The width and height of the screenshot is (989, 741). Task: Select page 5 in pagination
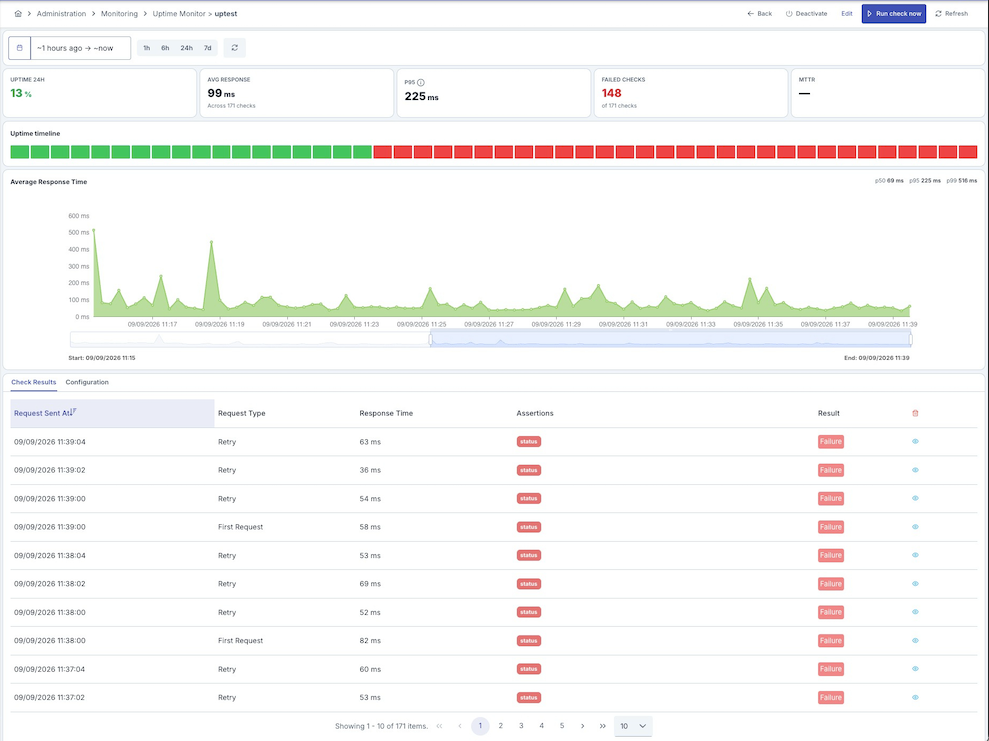561,726
